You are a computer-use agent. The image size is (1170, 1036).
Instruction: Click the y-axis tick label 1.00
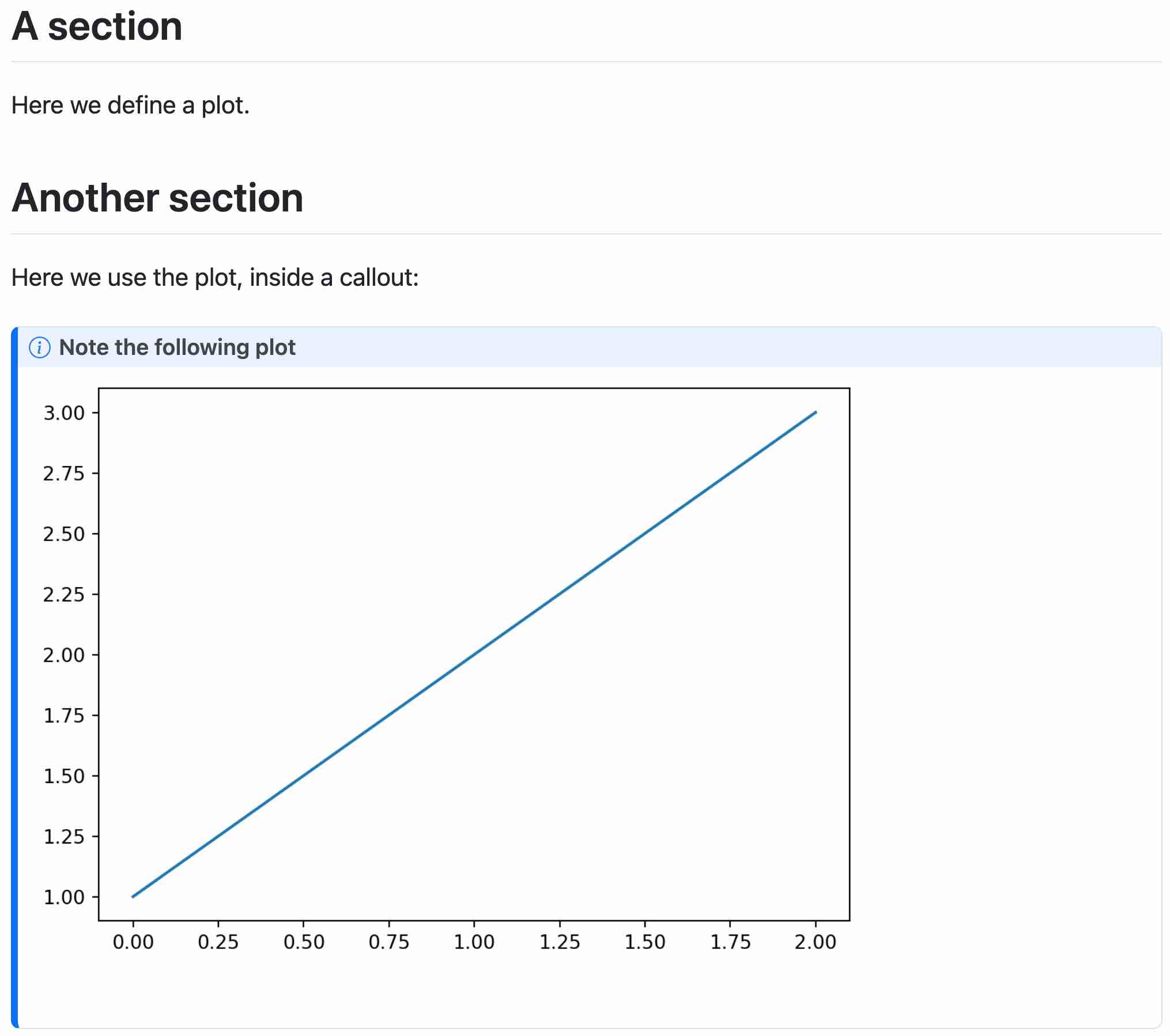(x=64, y=897)
